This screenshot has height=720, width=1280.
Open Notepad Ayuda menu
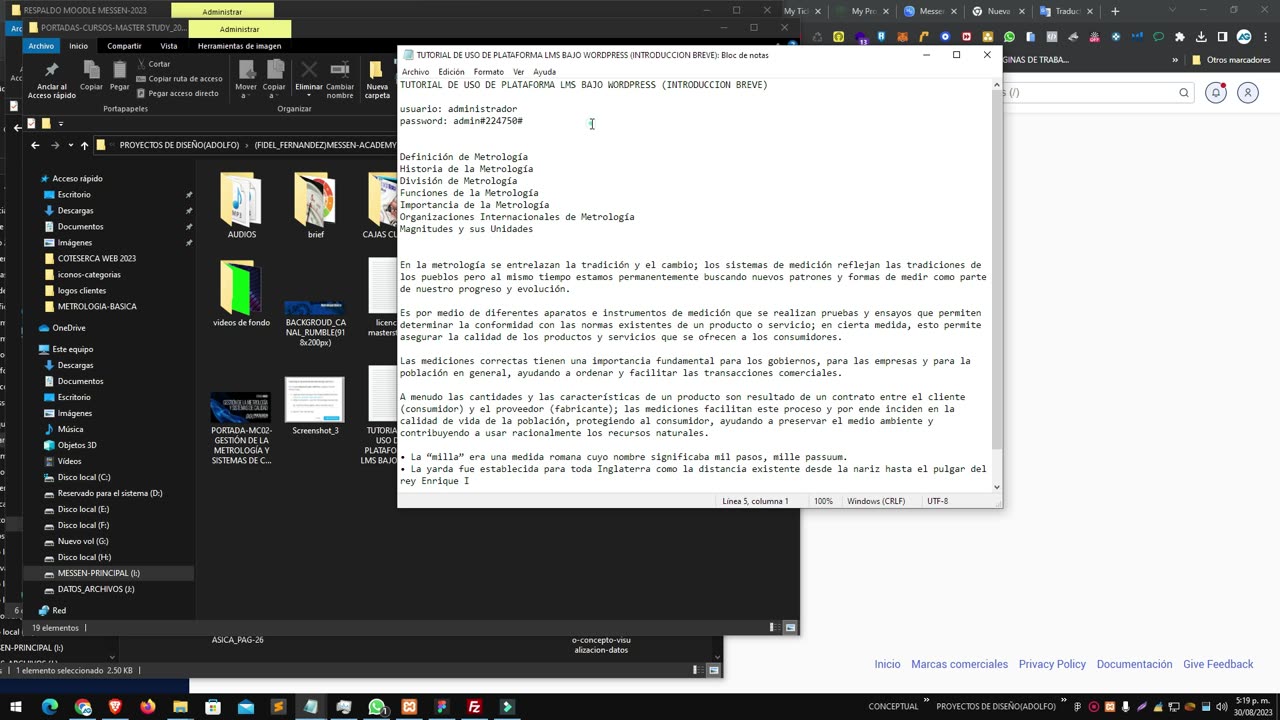point(544,72)
